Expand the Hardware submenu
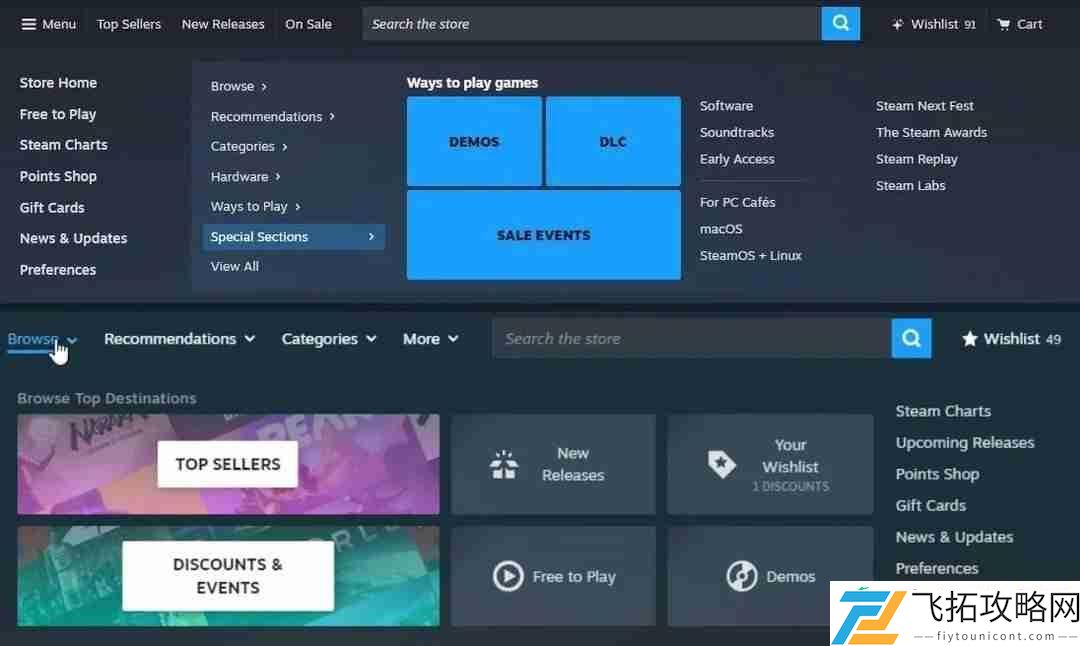Screen dimensions: 1080x646 pyautogui.click(x=245, y=177)
